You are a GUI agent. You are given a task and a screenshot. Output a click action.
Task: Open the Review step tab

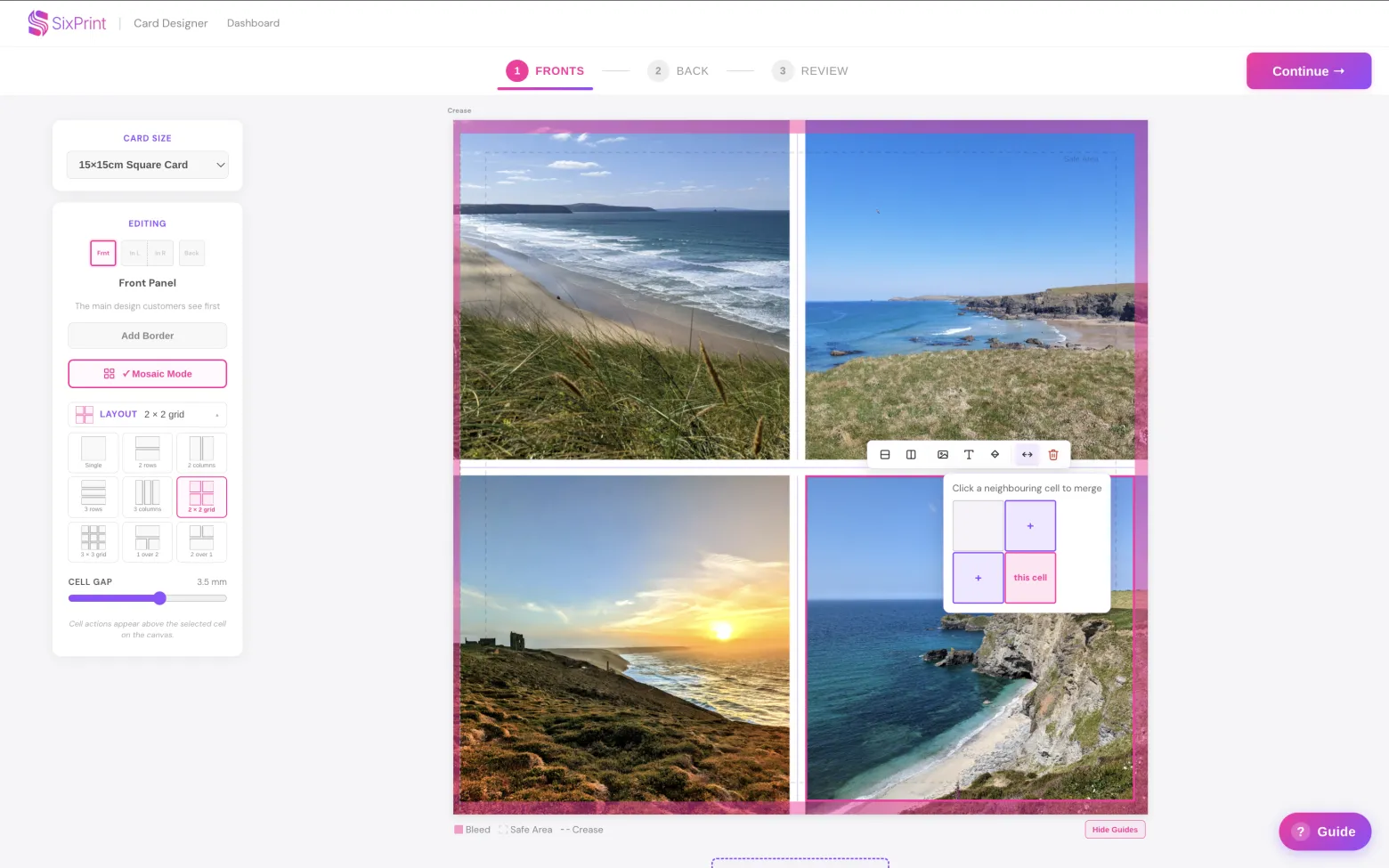coord(810,71)
